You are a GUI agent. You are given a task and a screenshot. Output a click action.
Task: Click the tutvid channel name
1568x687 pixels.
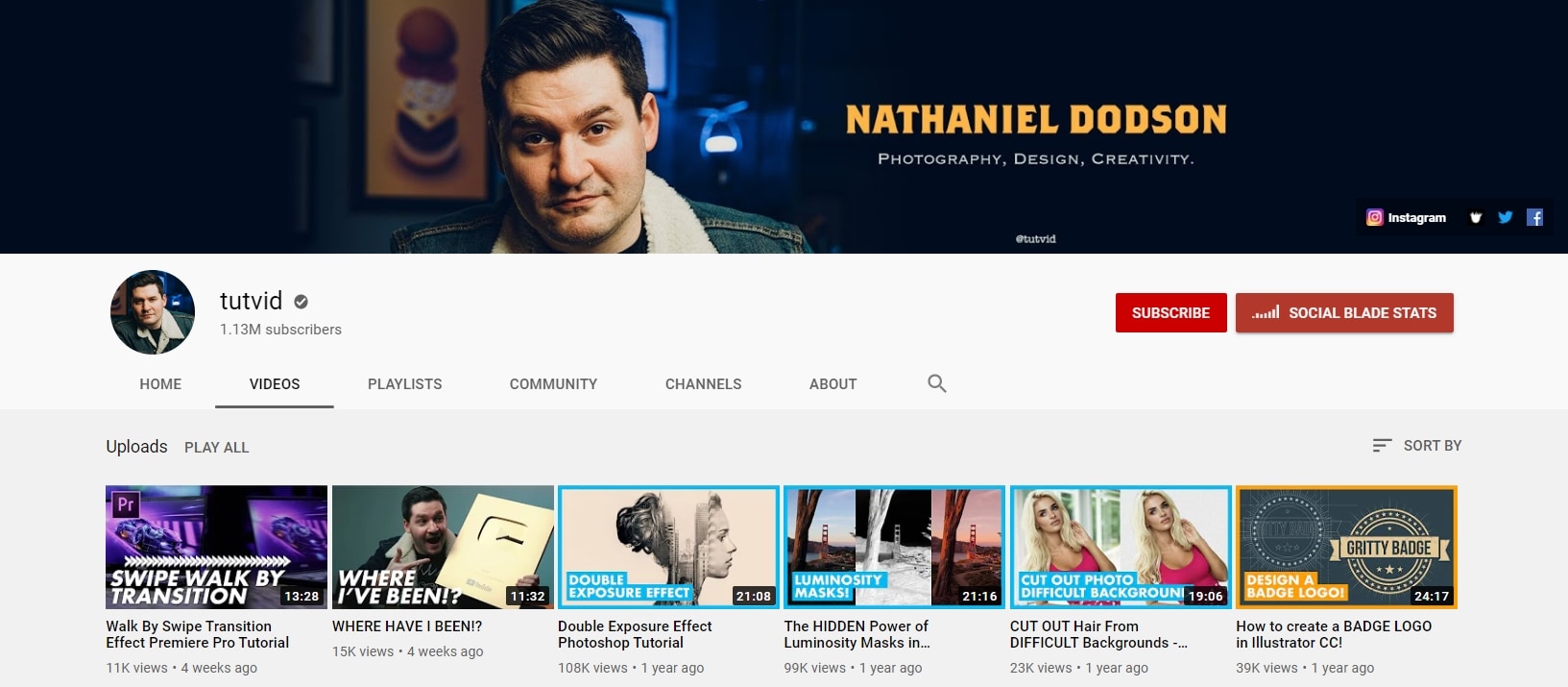[x=251, y=301]
